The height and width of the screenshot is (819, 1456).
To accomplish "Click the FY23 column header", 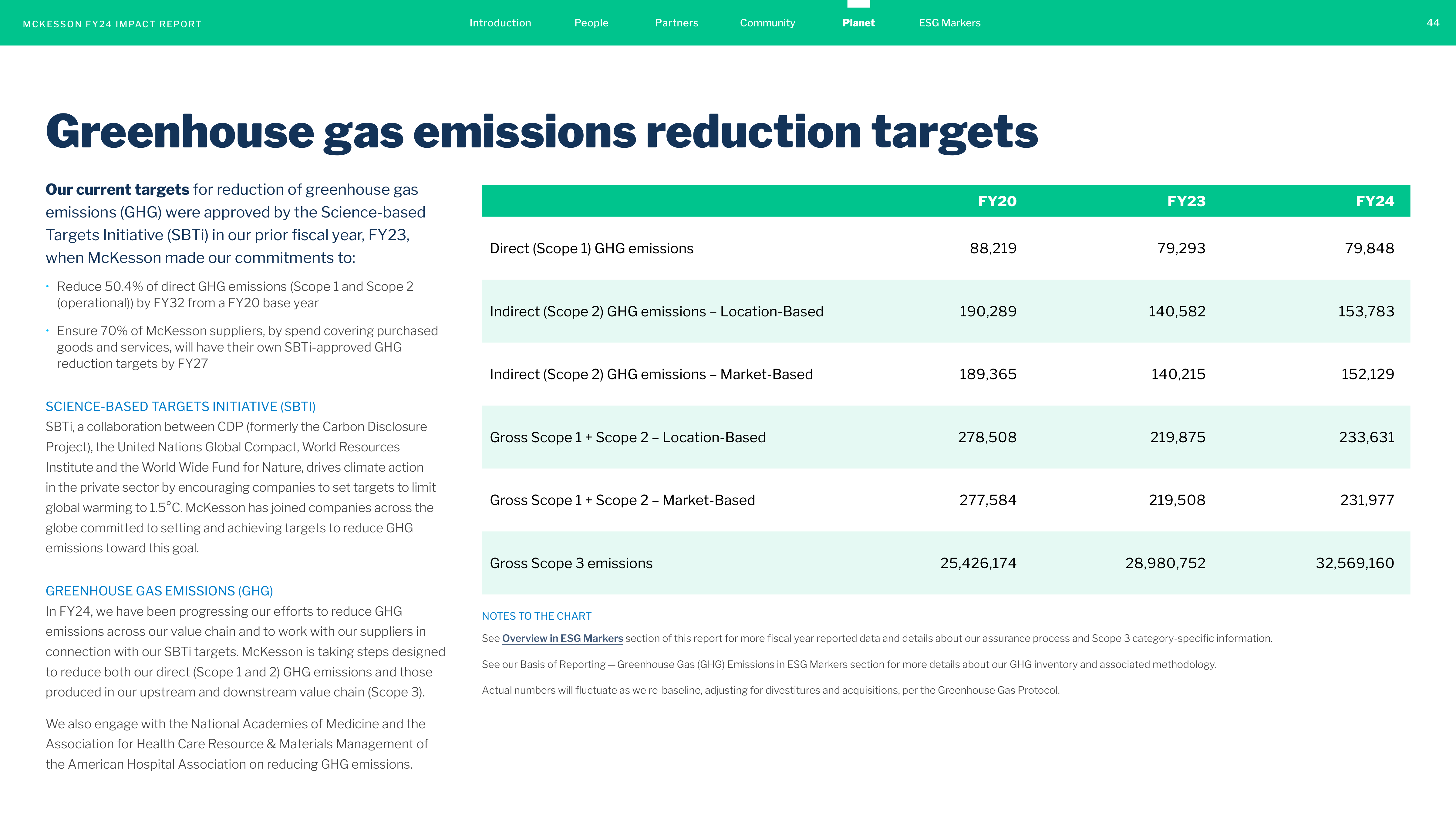I will click(x=1186, y=201).
